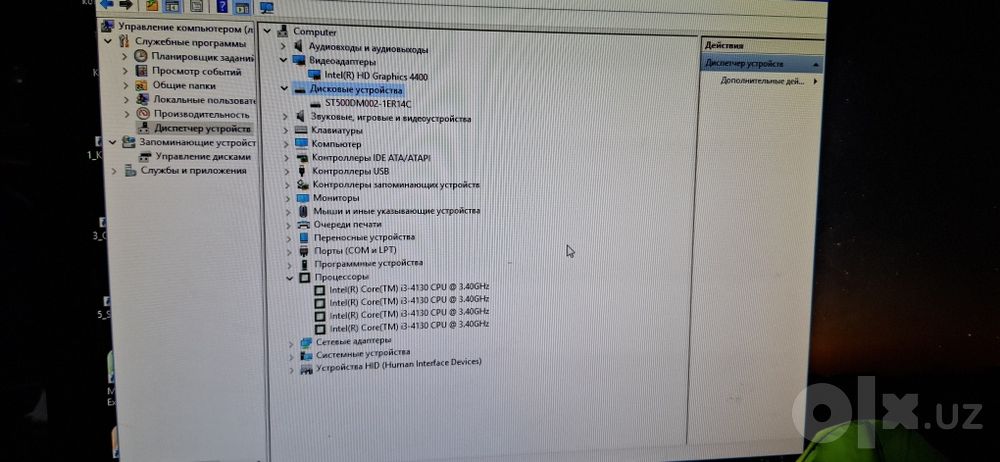Viewport: 1000px width, 462px height.
Task: Select the last Intel(R) Core(TM) i3-4130 entry
Action: coord(409,326)
